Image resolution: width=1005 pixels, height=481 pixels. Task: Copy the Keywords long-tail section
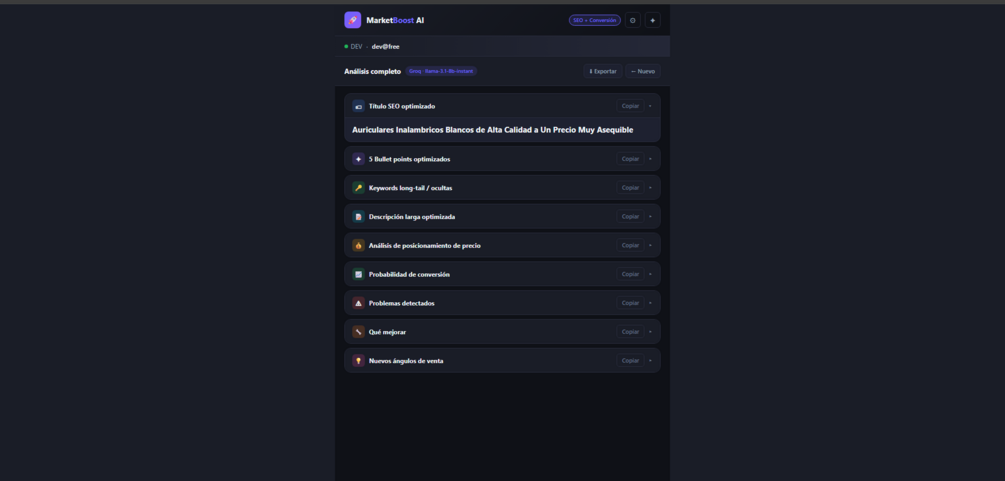[631, 188]
